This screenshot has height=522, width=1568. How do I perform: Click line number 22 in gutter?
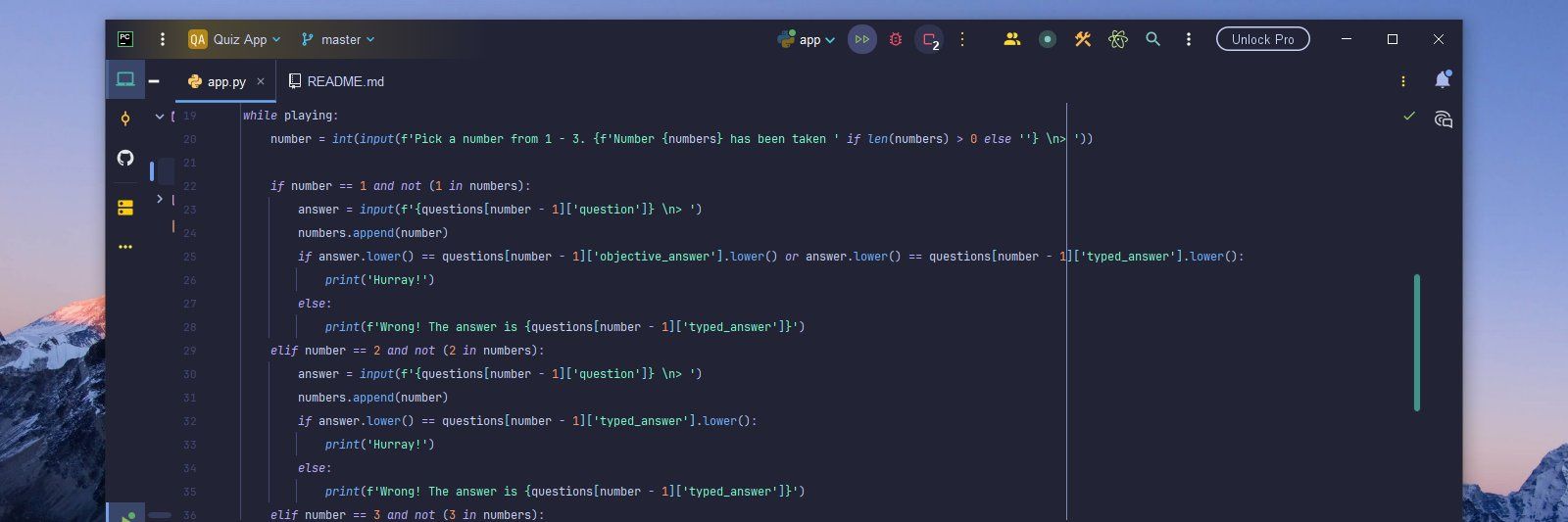[190, 186]
